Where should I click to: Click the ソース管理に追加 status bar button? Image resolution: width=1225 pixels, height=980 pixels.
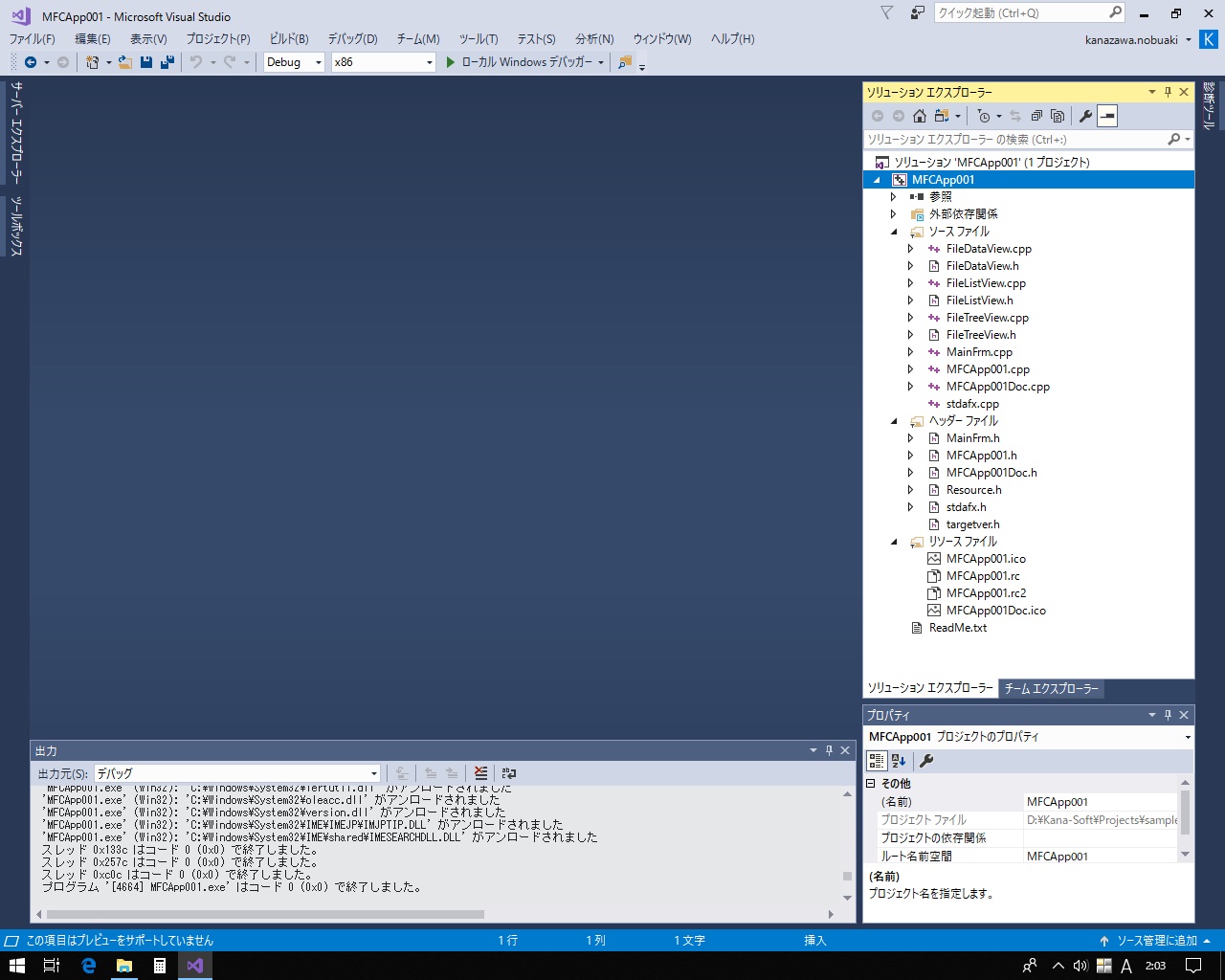[1156, 941]
